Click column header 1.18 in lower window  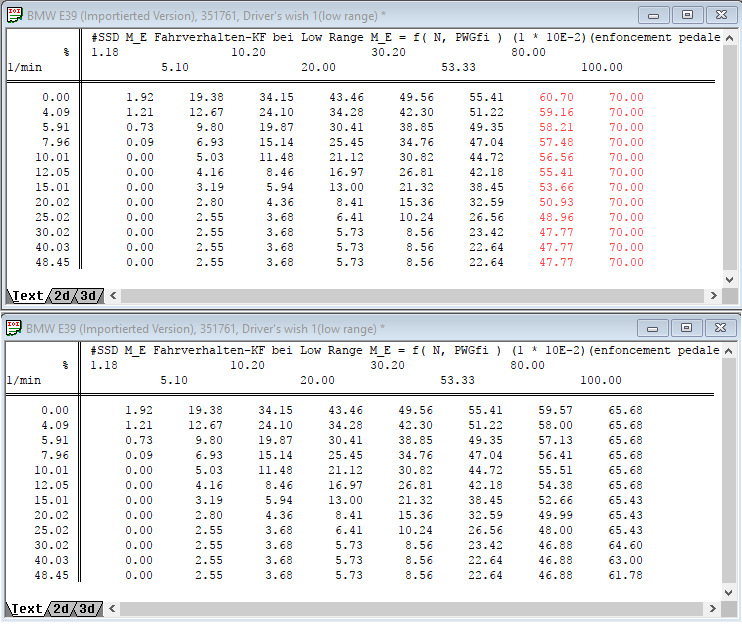click(104, 365)
